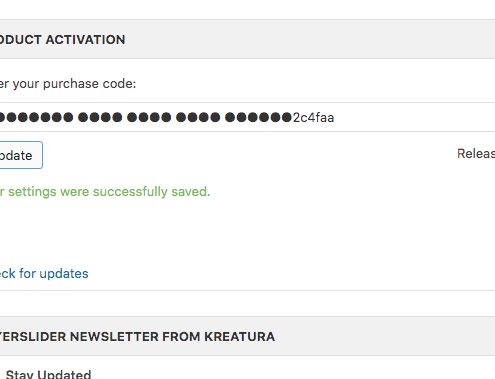Click the second four-dot group in purchase code
Image resolution: width=495 pixels, height=379 pixels.
click(x=100, y=117)
